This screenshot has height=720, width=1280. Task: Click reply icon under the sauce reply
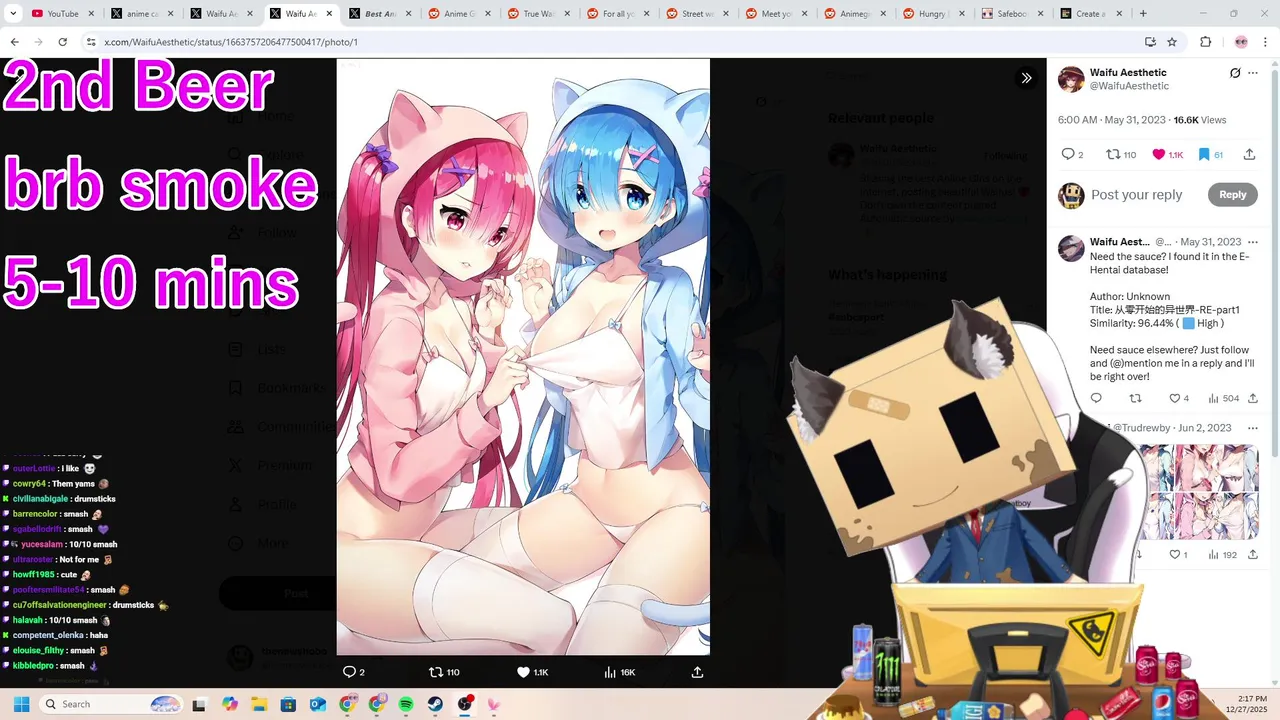point(1096,398)
